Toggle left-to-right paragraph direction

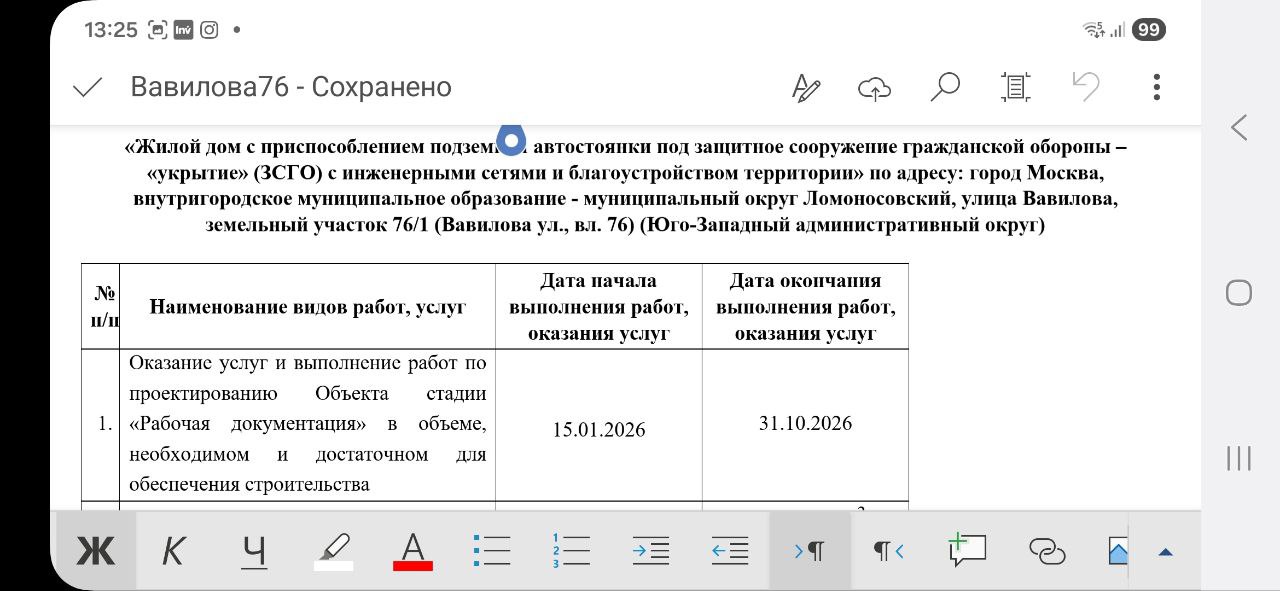point(809,551)
